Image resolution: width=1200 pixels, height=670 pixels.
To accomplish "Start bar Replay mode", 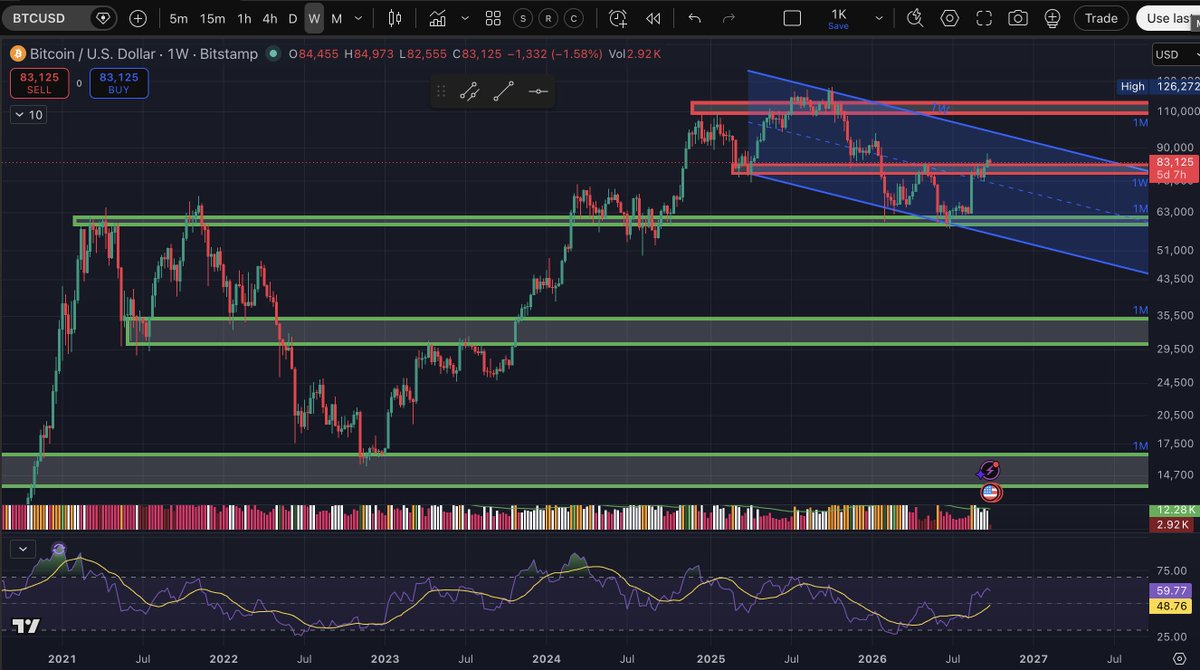I will coord(653,18).
